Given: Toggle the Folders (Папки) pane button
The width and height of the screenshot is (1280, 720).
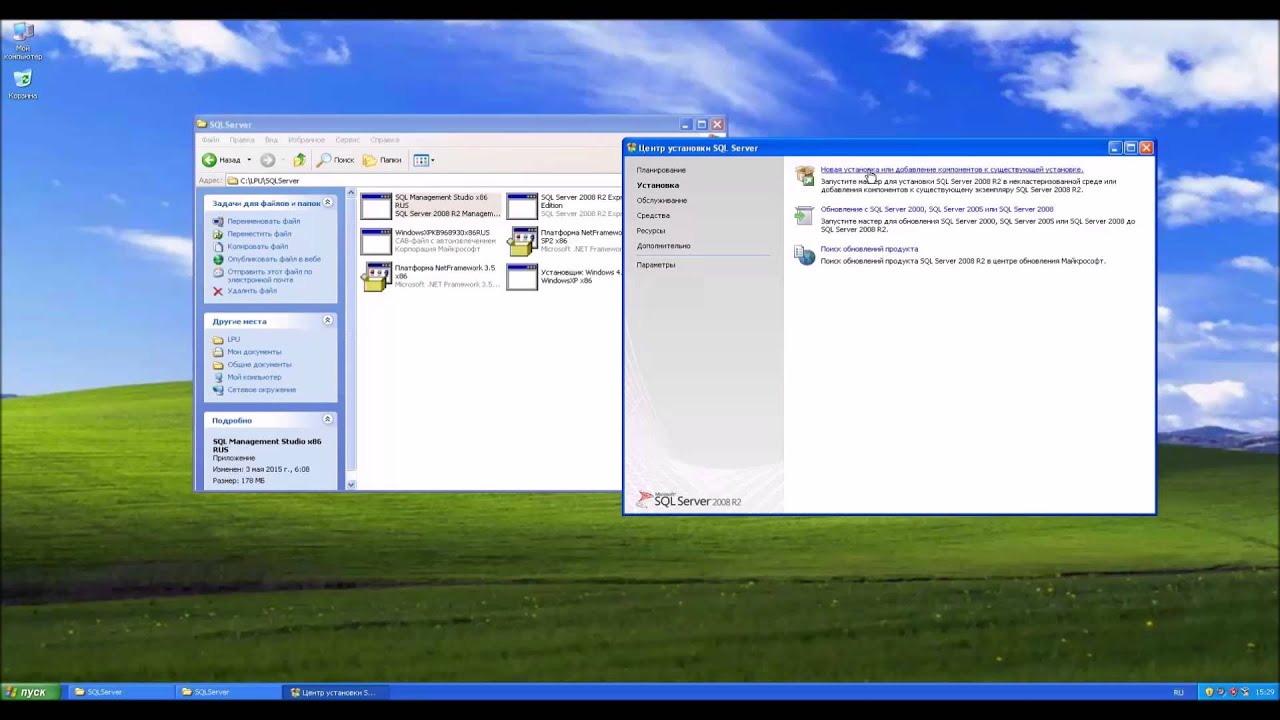Looking at the screenshot, I should click(x=382, y=160).
